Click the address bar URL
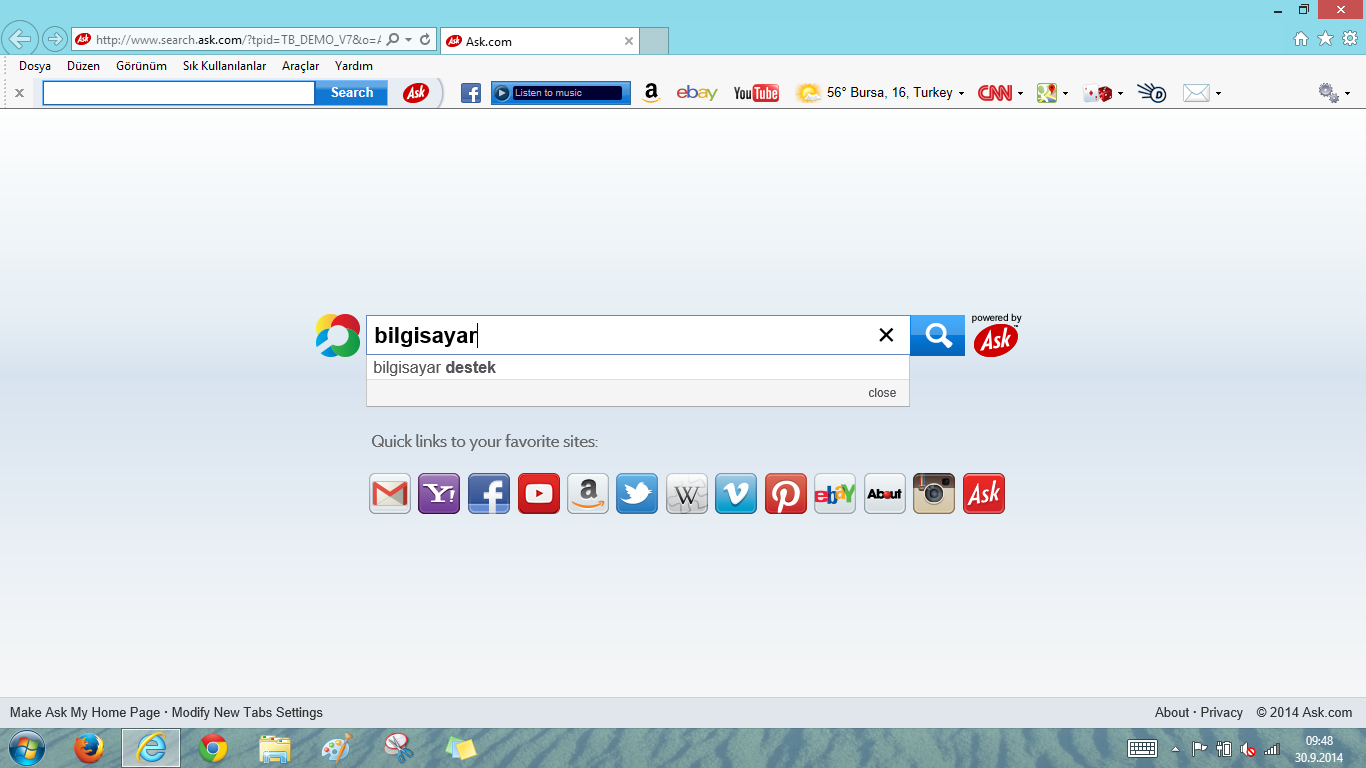Image resolution: width=1366 pixels, height=768 pixels. click(238, 40)
